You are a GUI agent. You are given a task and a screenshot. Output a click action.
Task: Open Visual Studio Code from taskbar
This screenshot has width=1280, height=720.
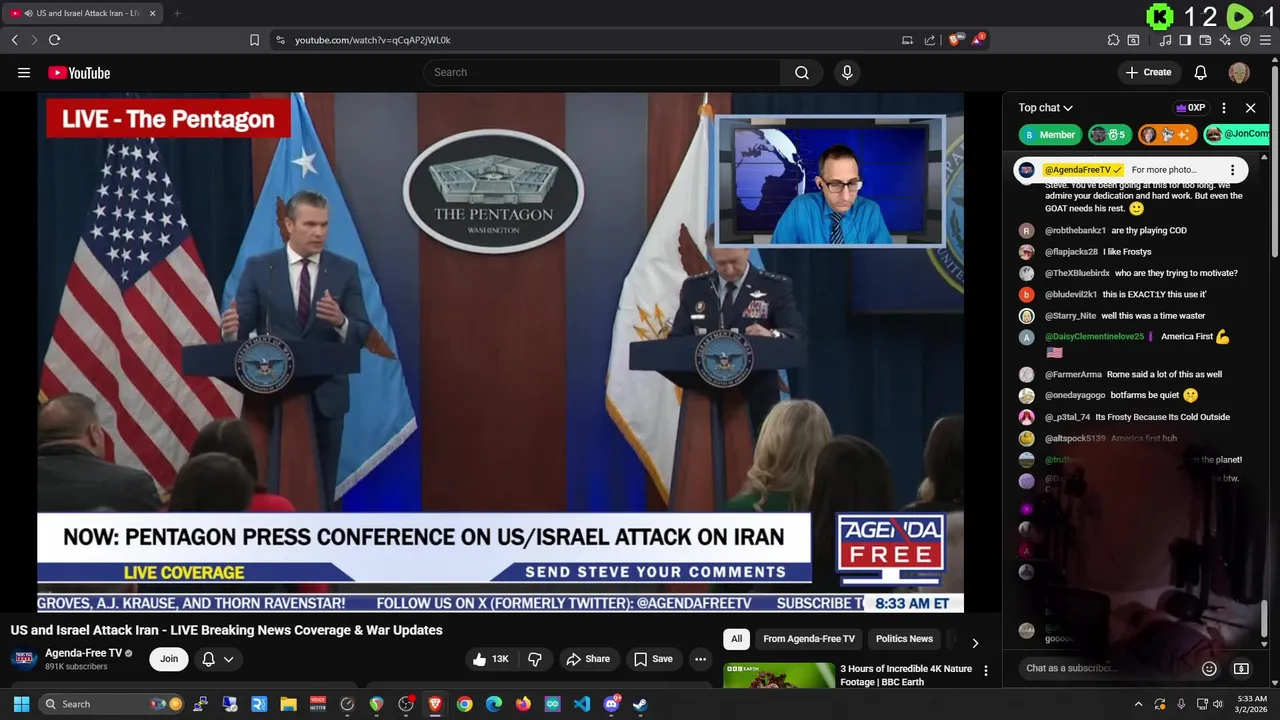[x=582, y=704]
